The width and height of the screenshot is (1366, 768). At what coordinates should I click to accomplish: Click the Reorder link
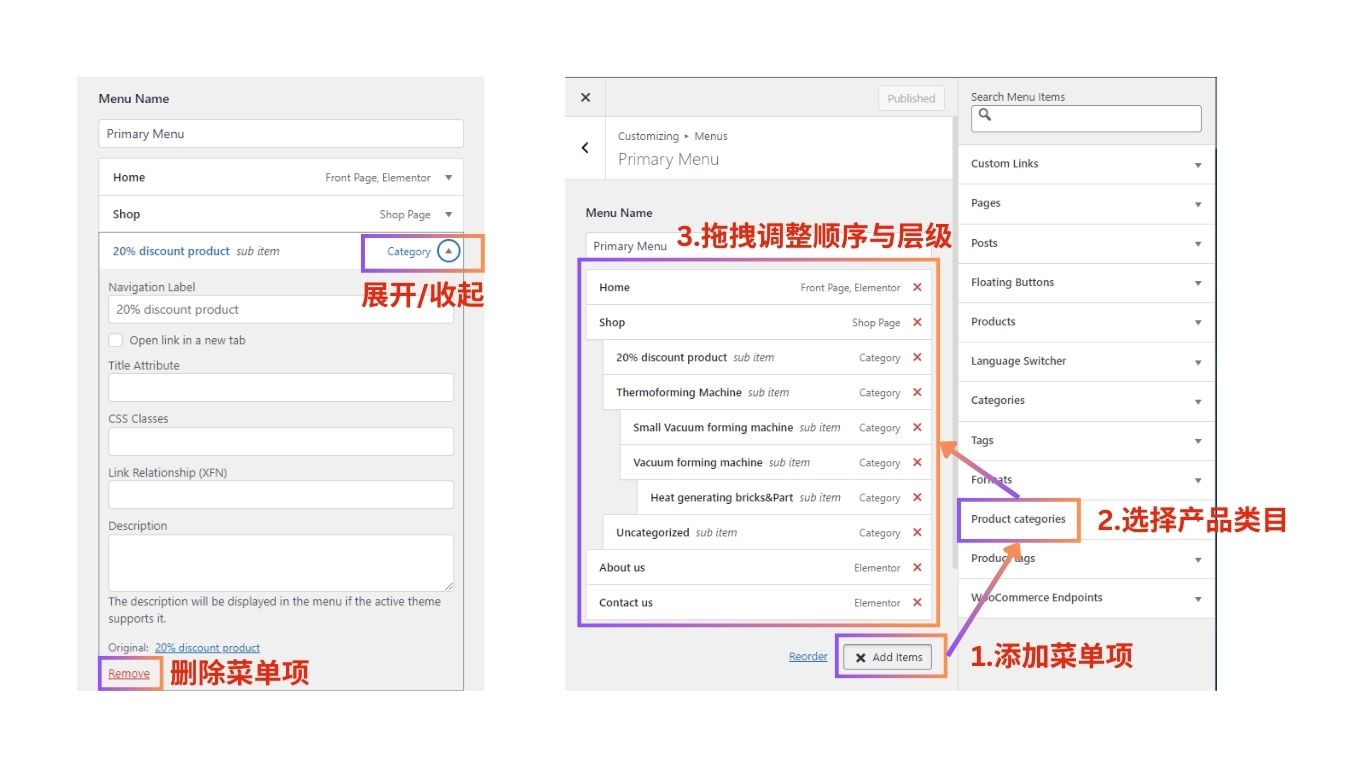[808, 657]
